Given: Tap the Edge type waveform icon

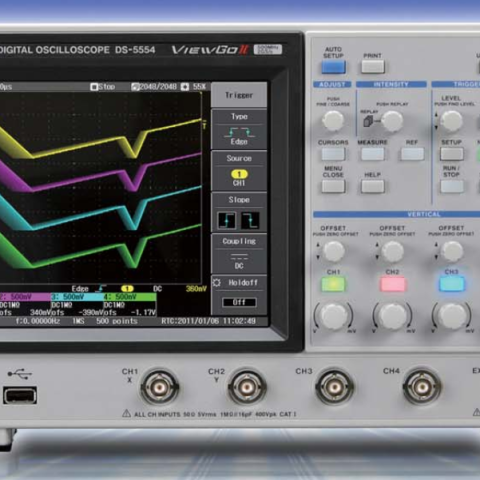Looking at the screenshot, I should [x=239, y=133].
